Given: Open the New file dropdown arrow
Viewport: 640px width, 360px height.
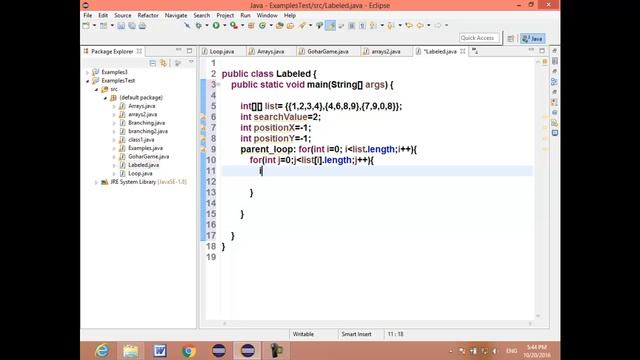Looking at the screenshot, I should point(94,26).
